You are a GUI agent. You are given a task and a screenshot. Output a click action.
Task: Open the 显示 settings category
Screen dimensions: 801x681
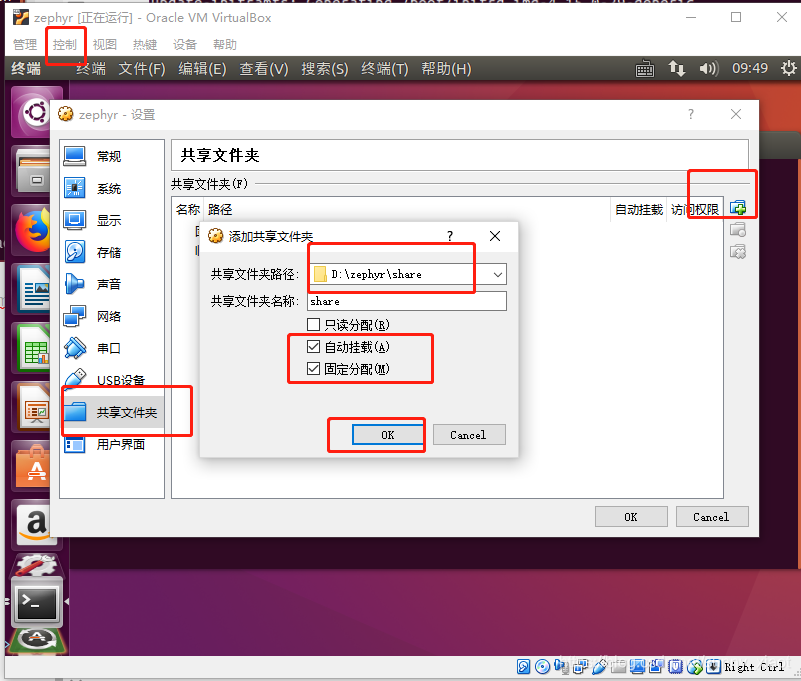(112, 220)
